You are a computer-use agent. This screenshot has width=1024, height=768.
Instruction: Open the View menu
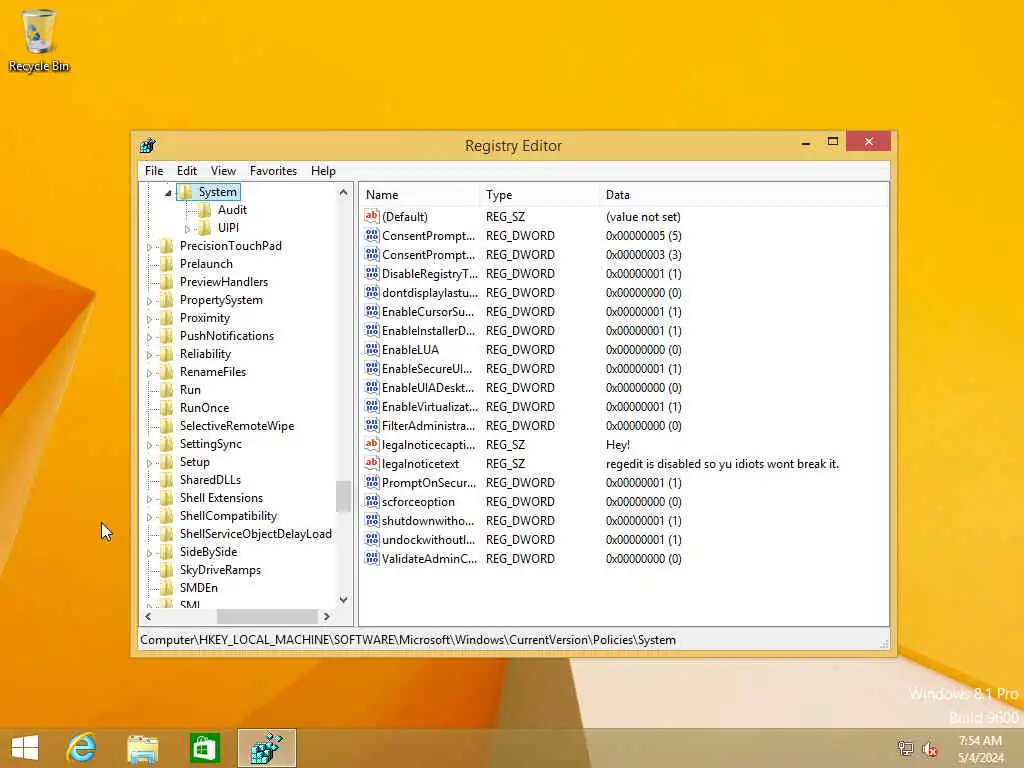click(x=223, y=170)
